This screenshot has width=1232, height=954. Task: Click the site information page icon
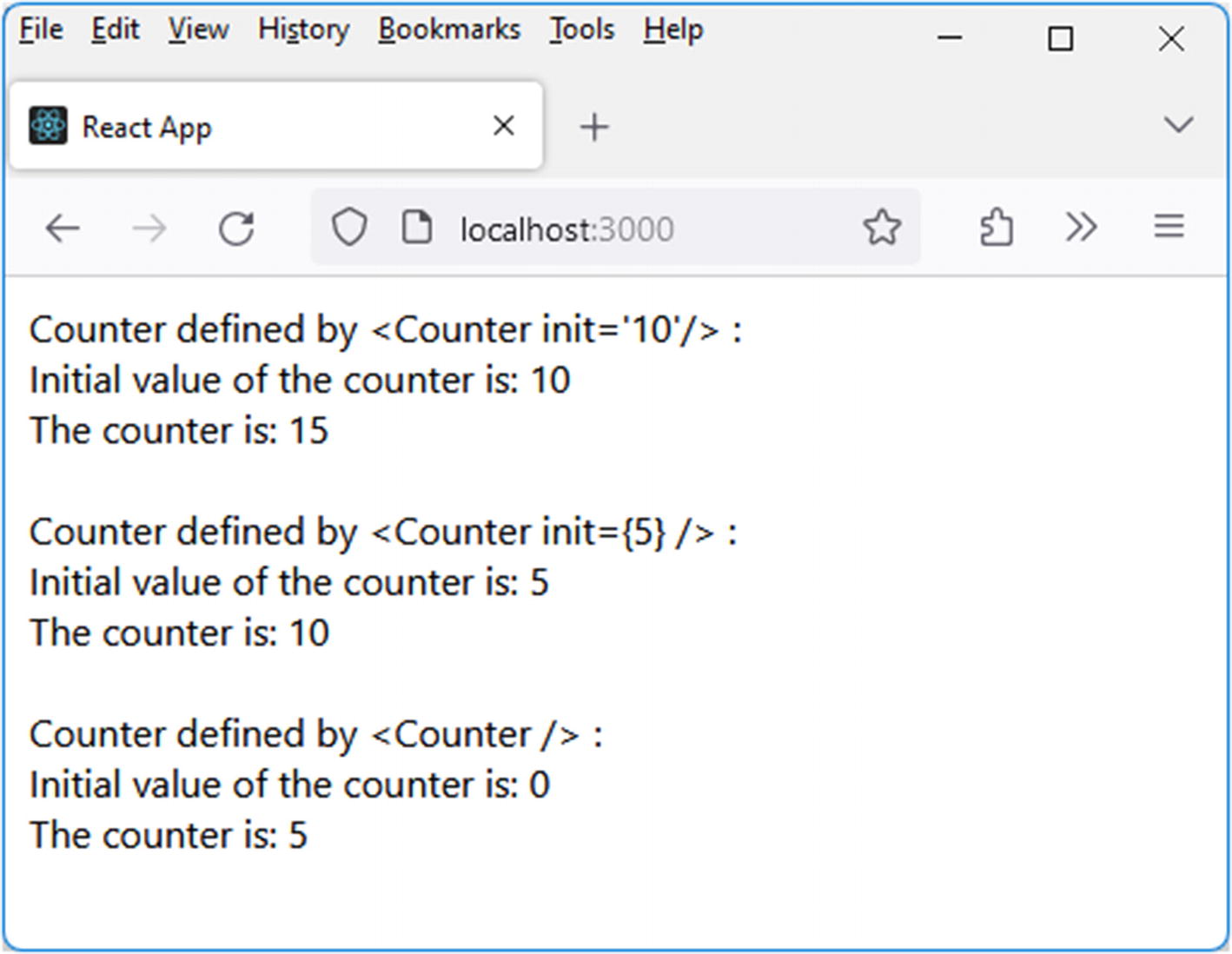coord(417,228)
